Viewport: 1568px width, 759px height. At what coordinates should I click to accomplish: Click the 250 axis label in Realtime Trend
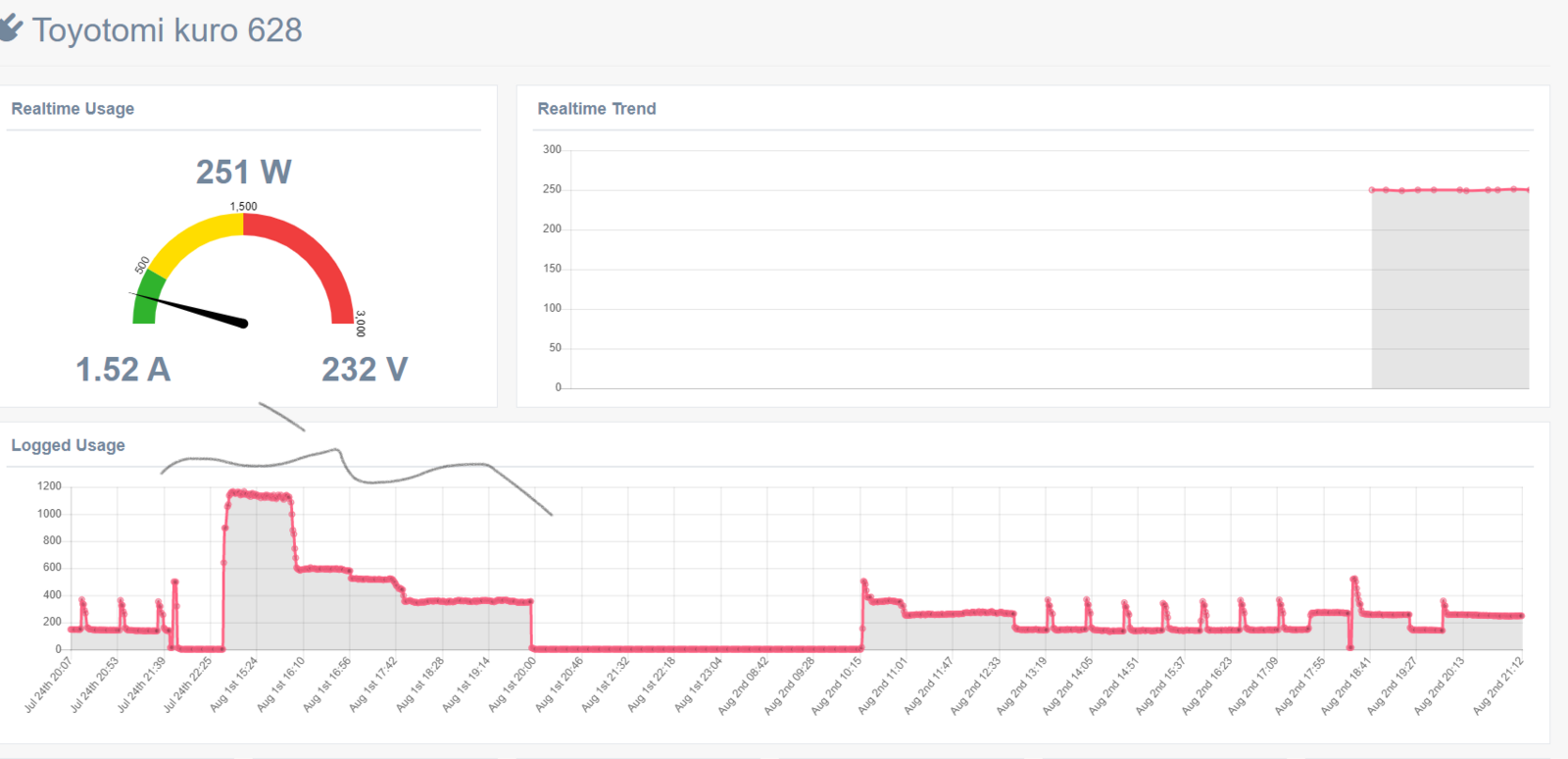click(x=552, y=189)
